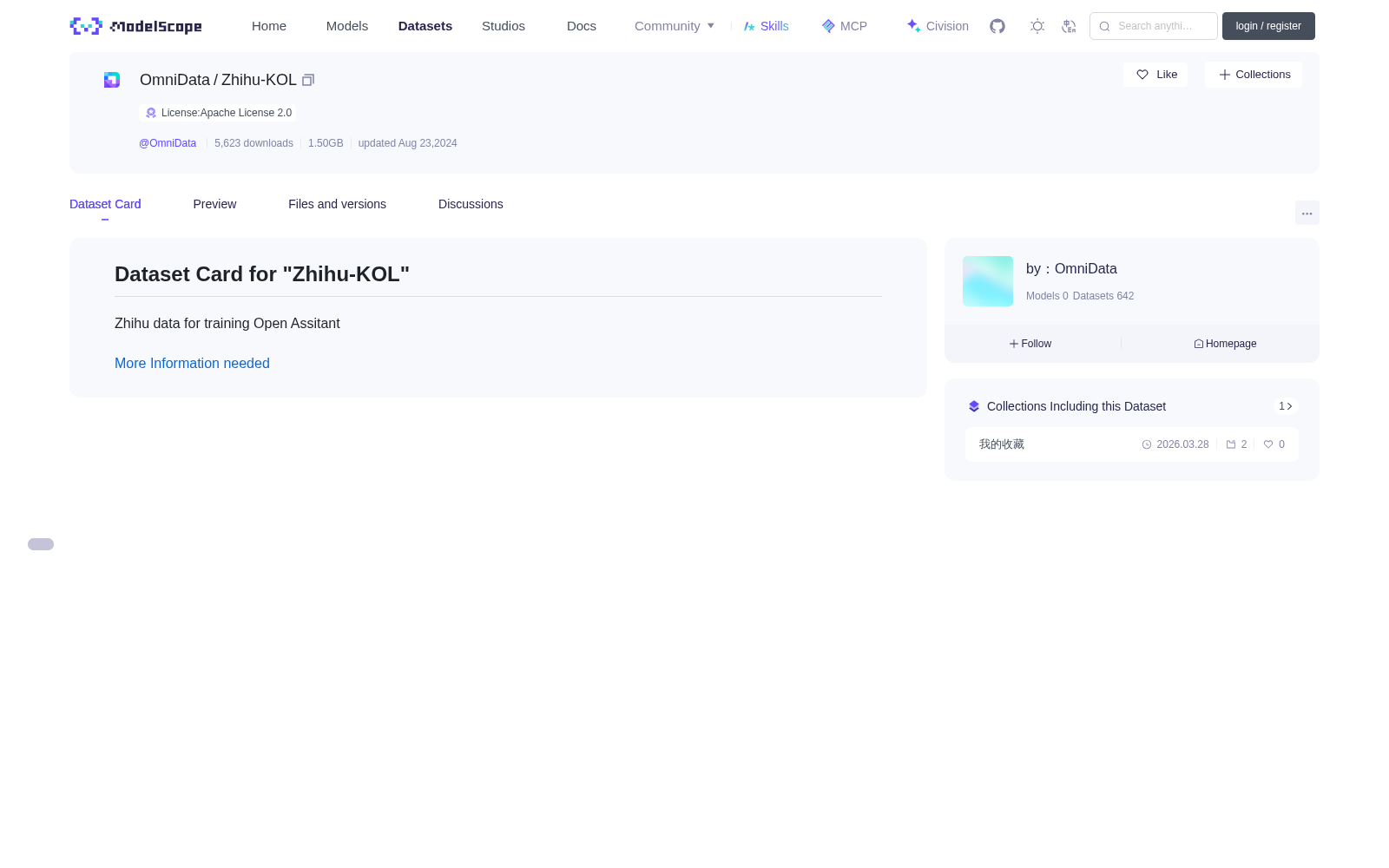Open the 我的收藏 collection row

point(1132,444)
